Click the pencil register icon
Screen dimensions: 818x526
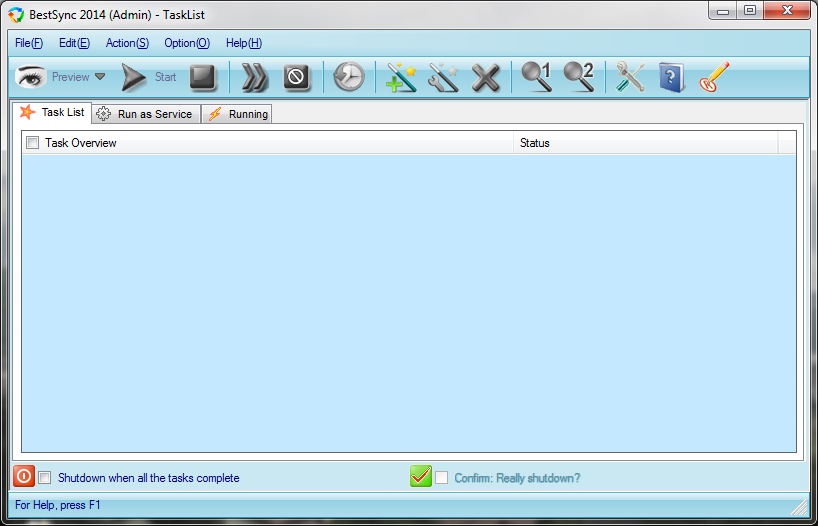click(714, 77)
